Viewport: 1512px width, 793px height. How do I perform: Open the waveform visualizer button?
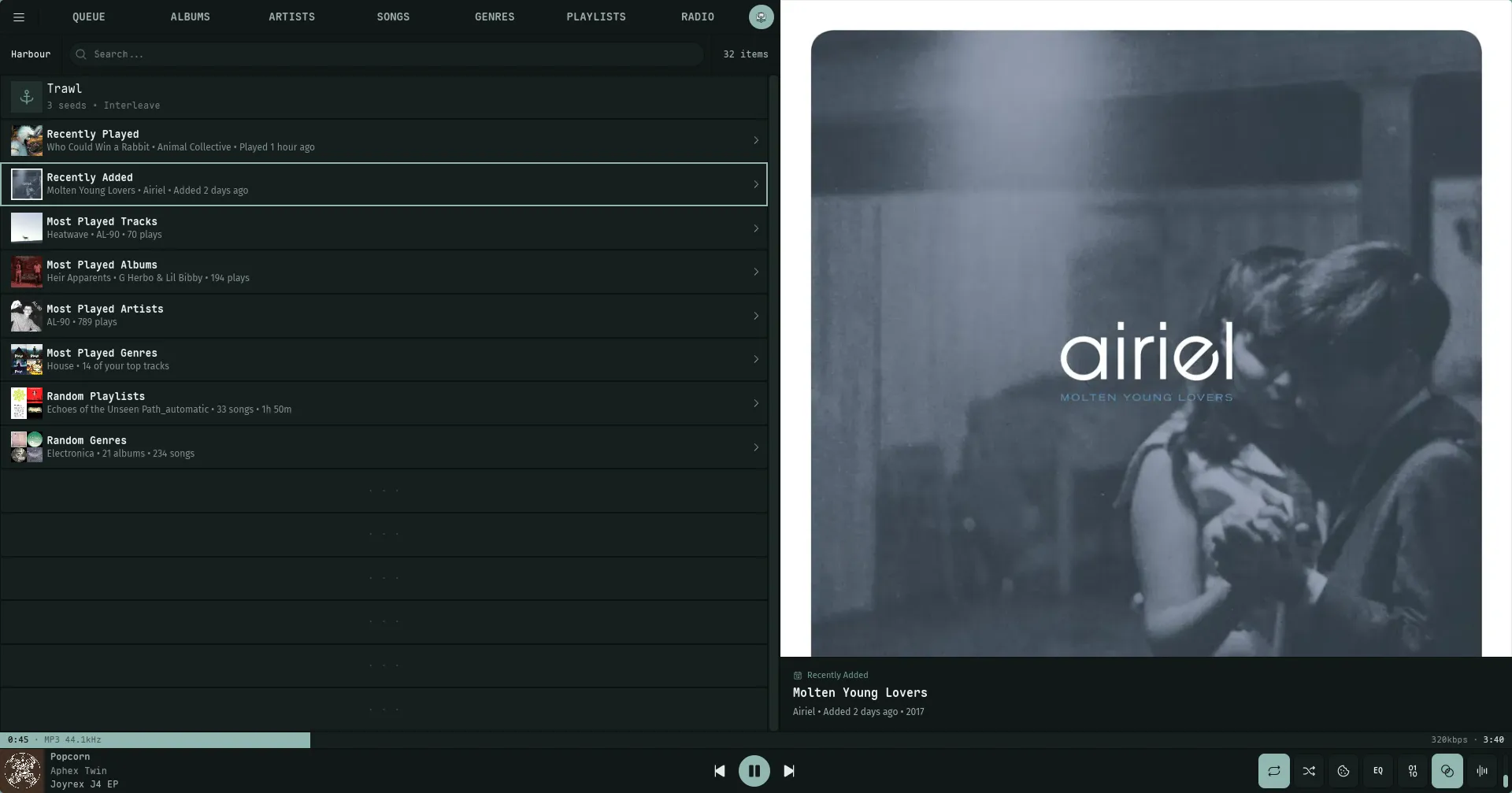tap(1482, 771)
